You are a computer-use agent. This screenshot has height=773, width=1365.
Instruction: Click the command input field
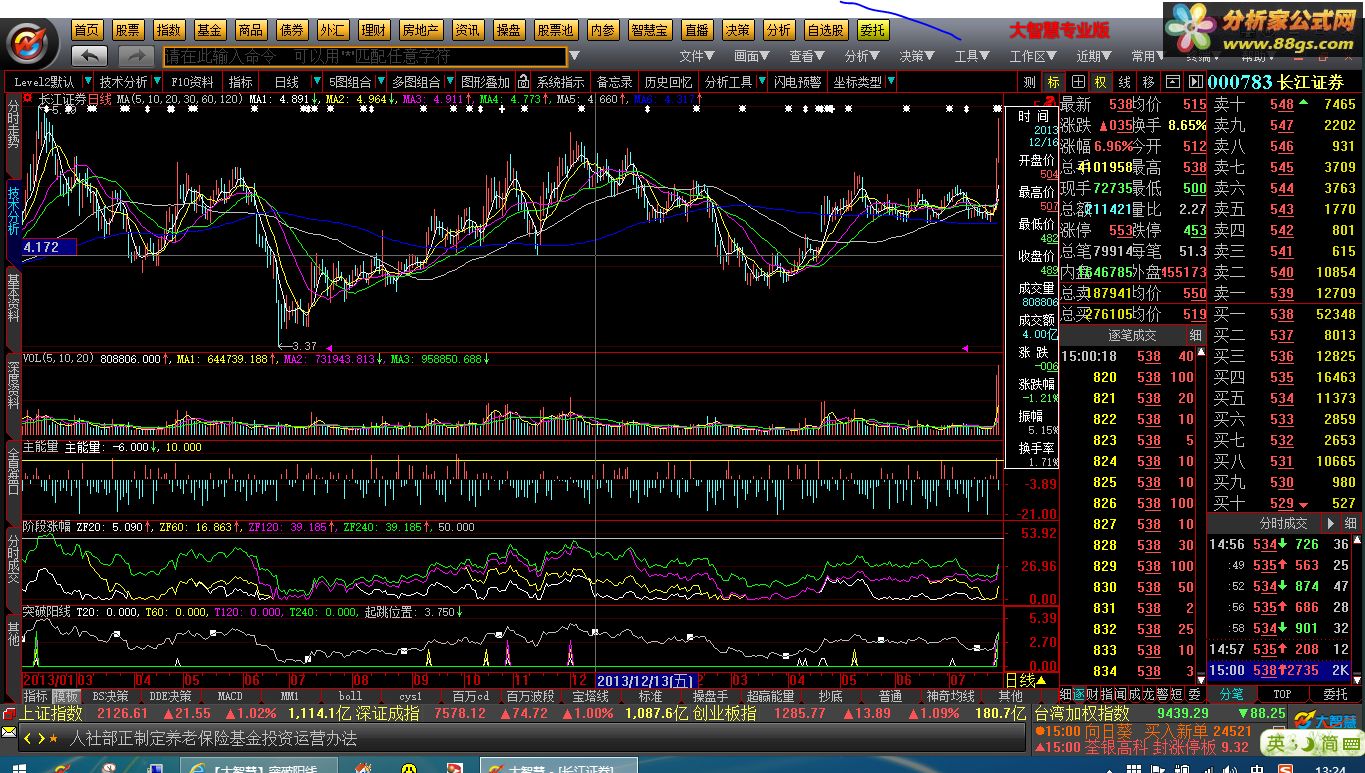[x=364, y=56]
